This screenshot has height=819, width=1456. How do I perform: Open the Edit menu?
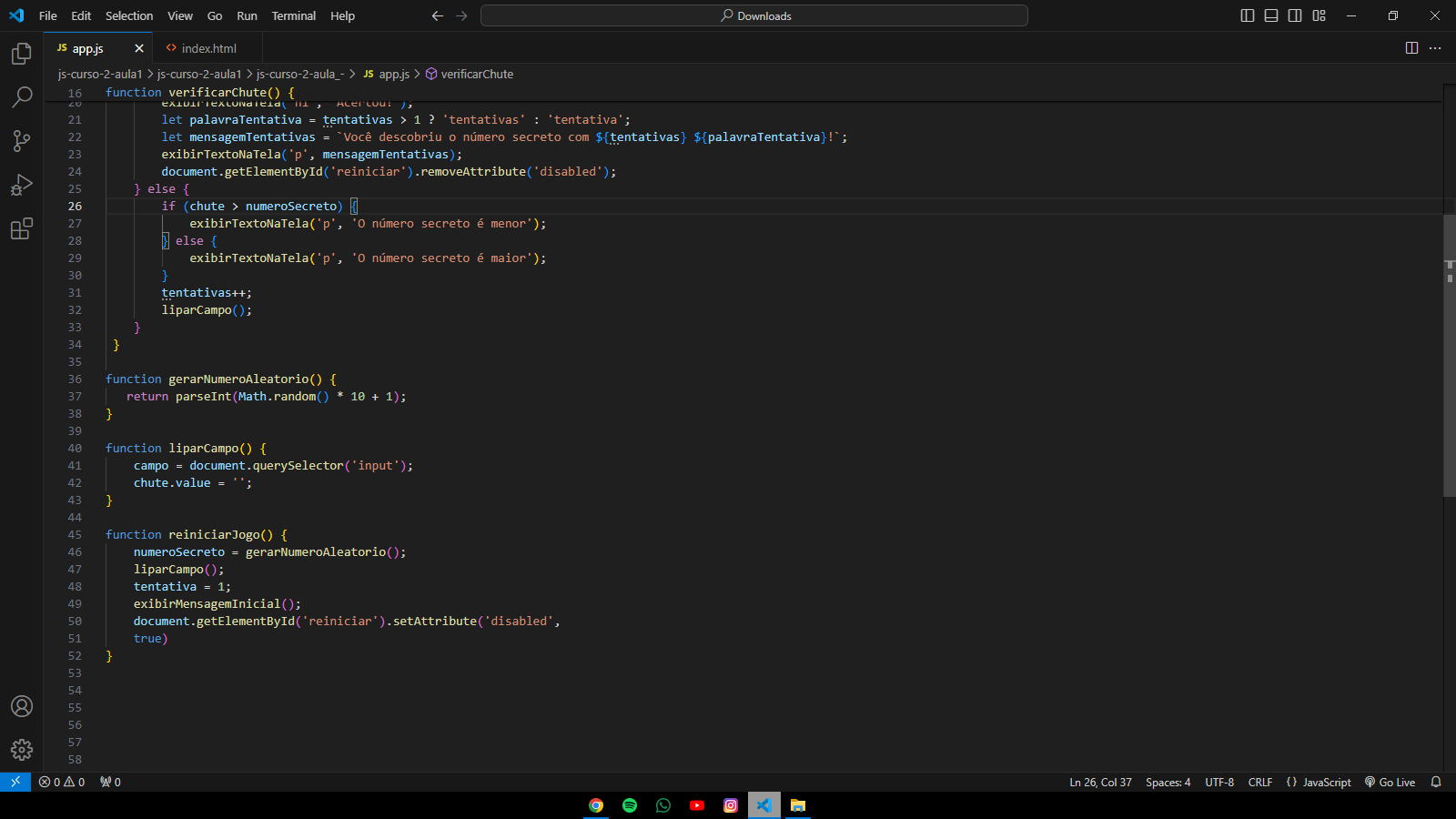(81, 15)
